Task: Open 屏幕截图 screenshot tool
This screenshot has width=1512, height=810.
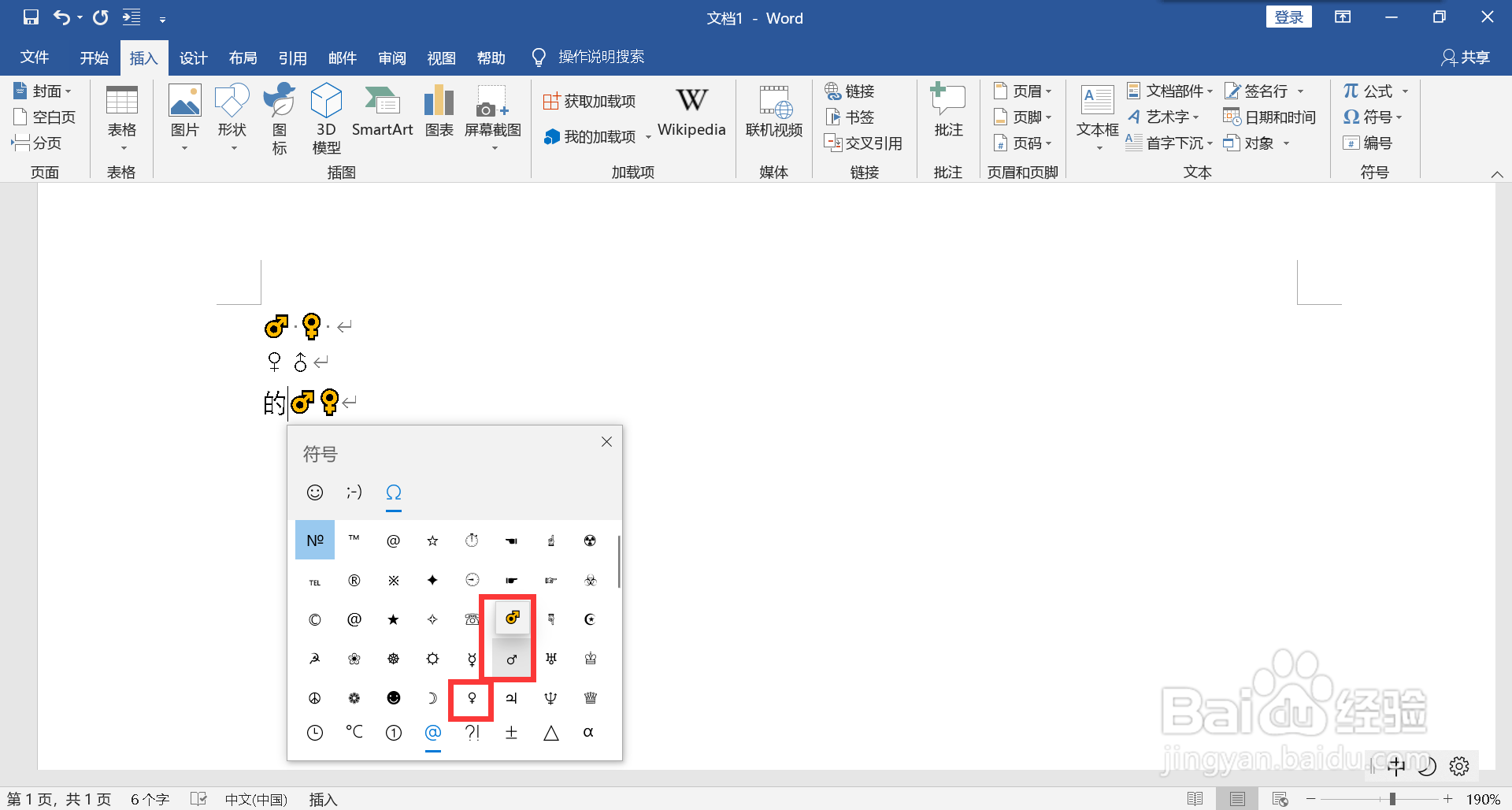Action: pos(493,118)
